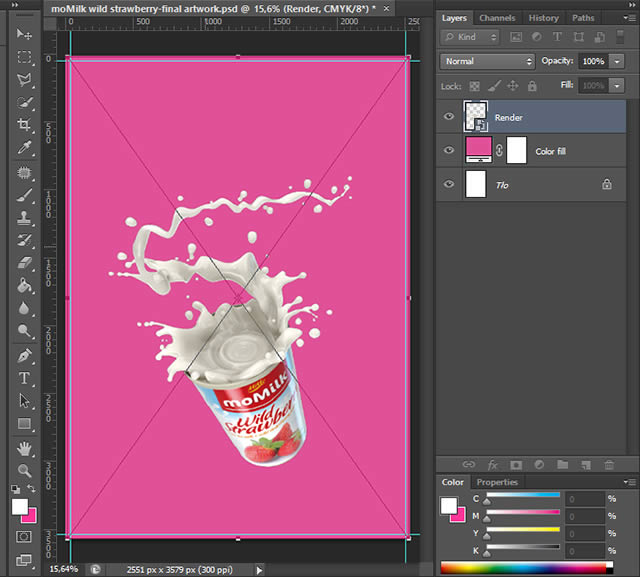Filter for type layers
This screenshot has height=577, width=640.
(x=557, y=37)
